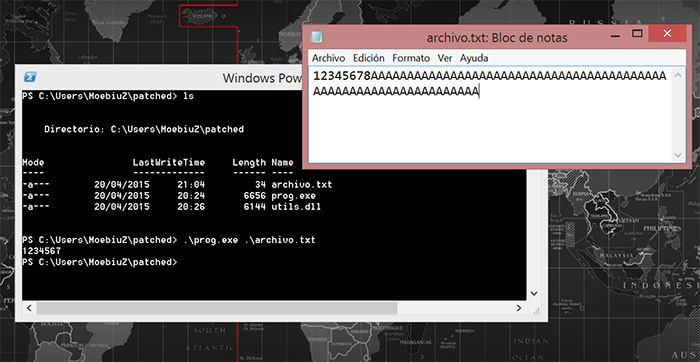The image size is (700, 362).
Task: Click the .\prog.exe .\archivo.txt command line
Action: coord(249,240)
